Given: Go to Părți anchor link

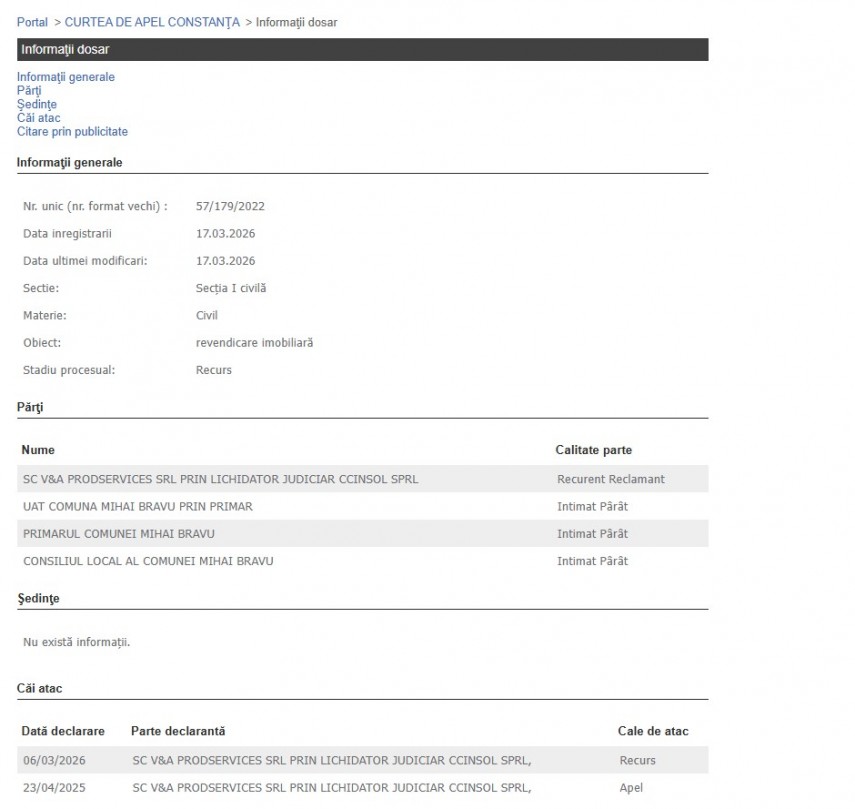Looking at the screenshot, I should tap(29, 91).
